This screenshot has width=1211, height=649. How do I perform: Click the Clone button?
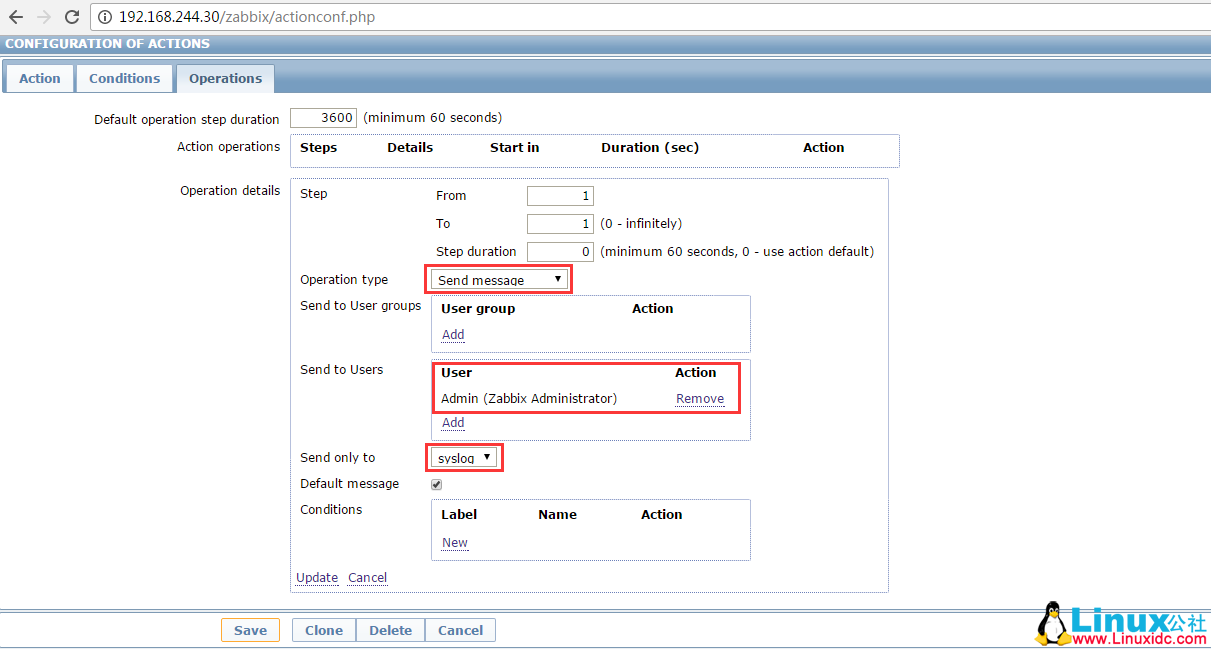tap(323, 630)
